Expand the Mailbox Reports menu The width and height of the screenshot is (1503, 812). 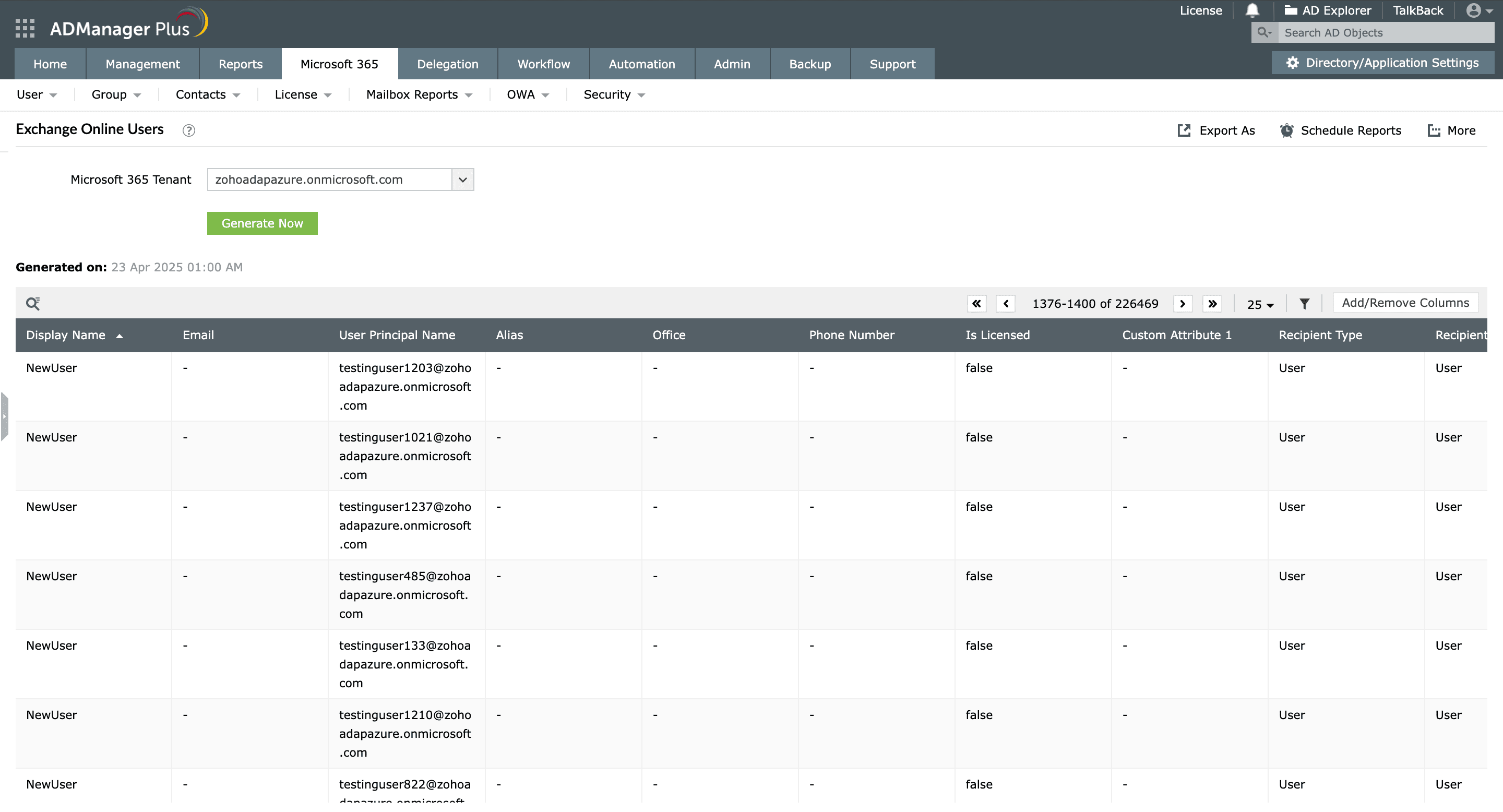click(419, 94)
